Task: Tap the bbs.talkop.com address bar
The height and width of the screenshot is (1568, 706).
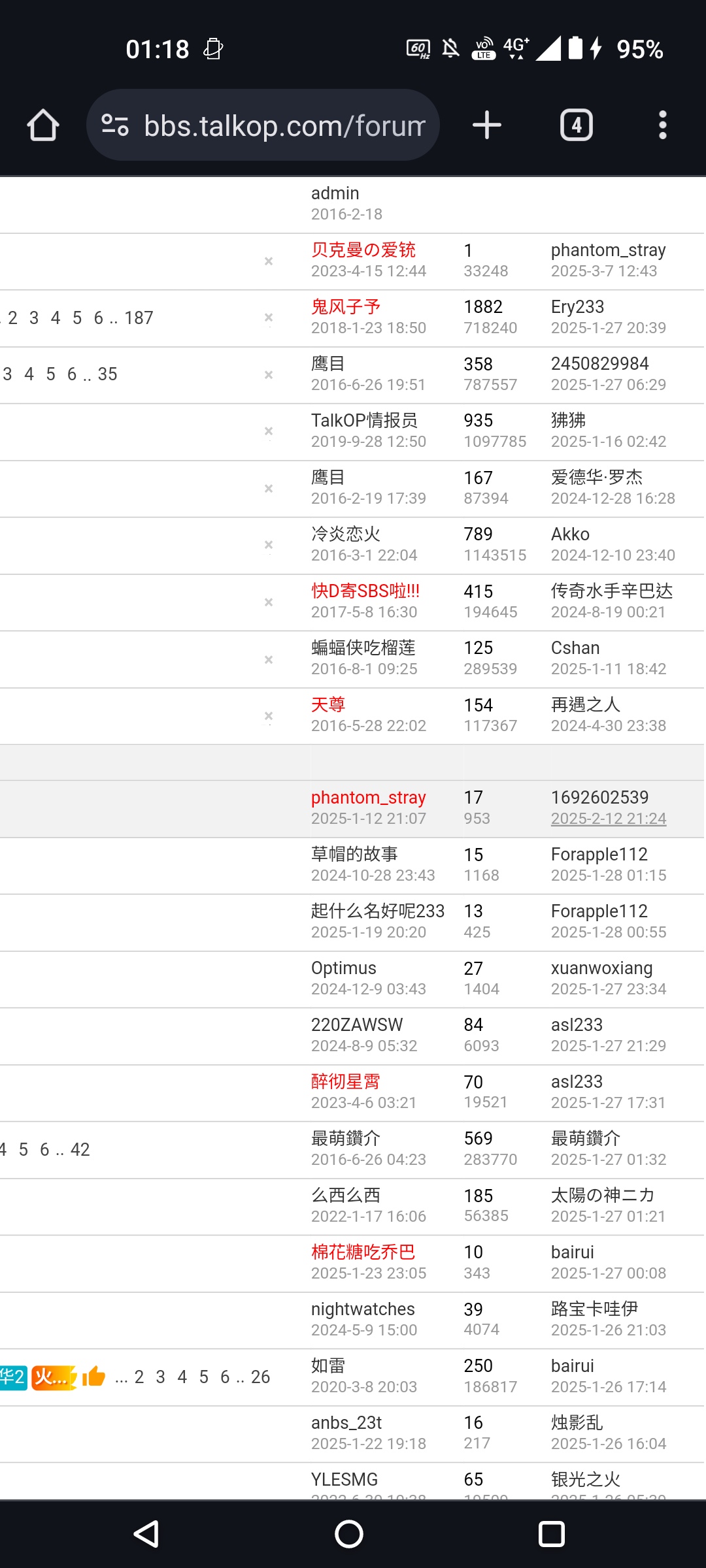Action: pyautogui.click(x=263, y=125)
